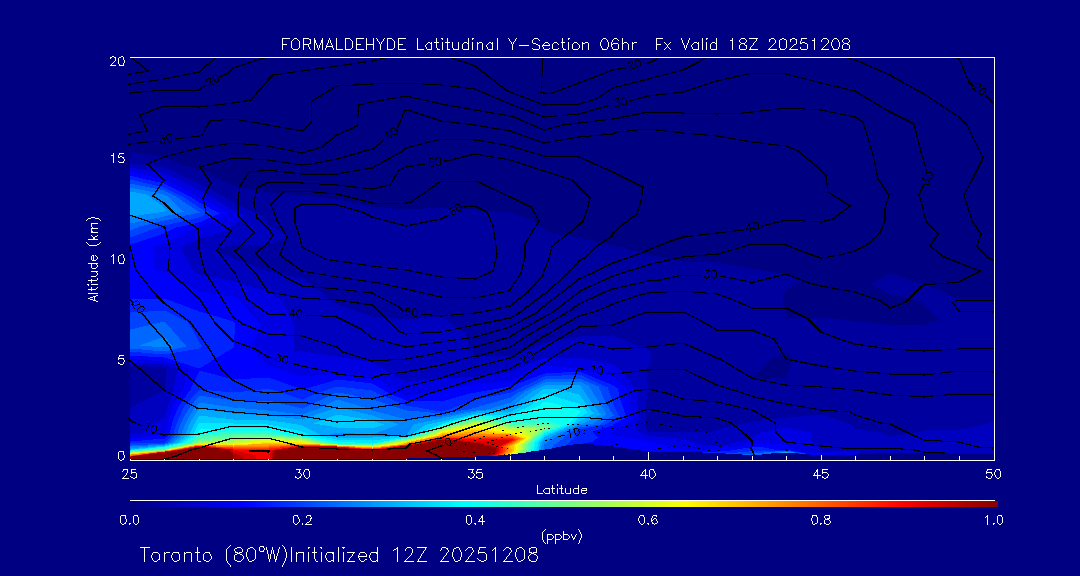This screenshot has width=1080, height=576.
Task: Click latitude axis tick label 25
Action: (129, 474)
